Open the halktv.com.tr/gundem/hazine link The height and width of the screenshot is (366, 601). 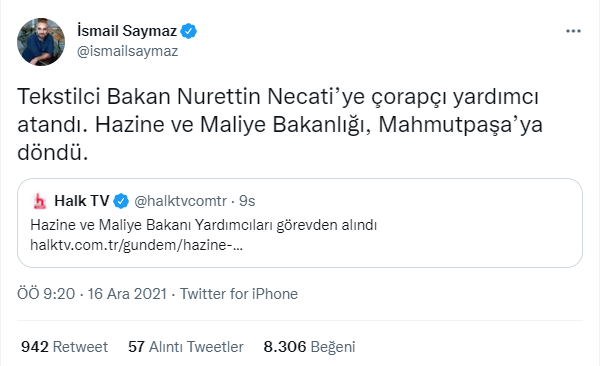point(136,245)
